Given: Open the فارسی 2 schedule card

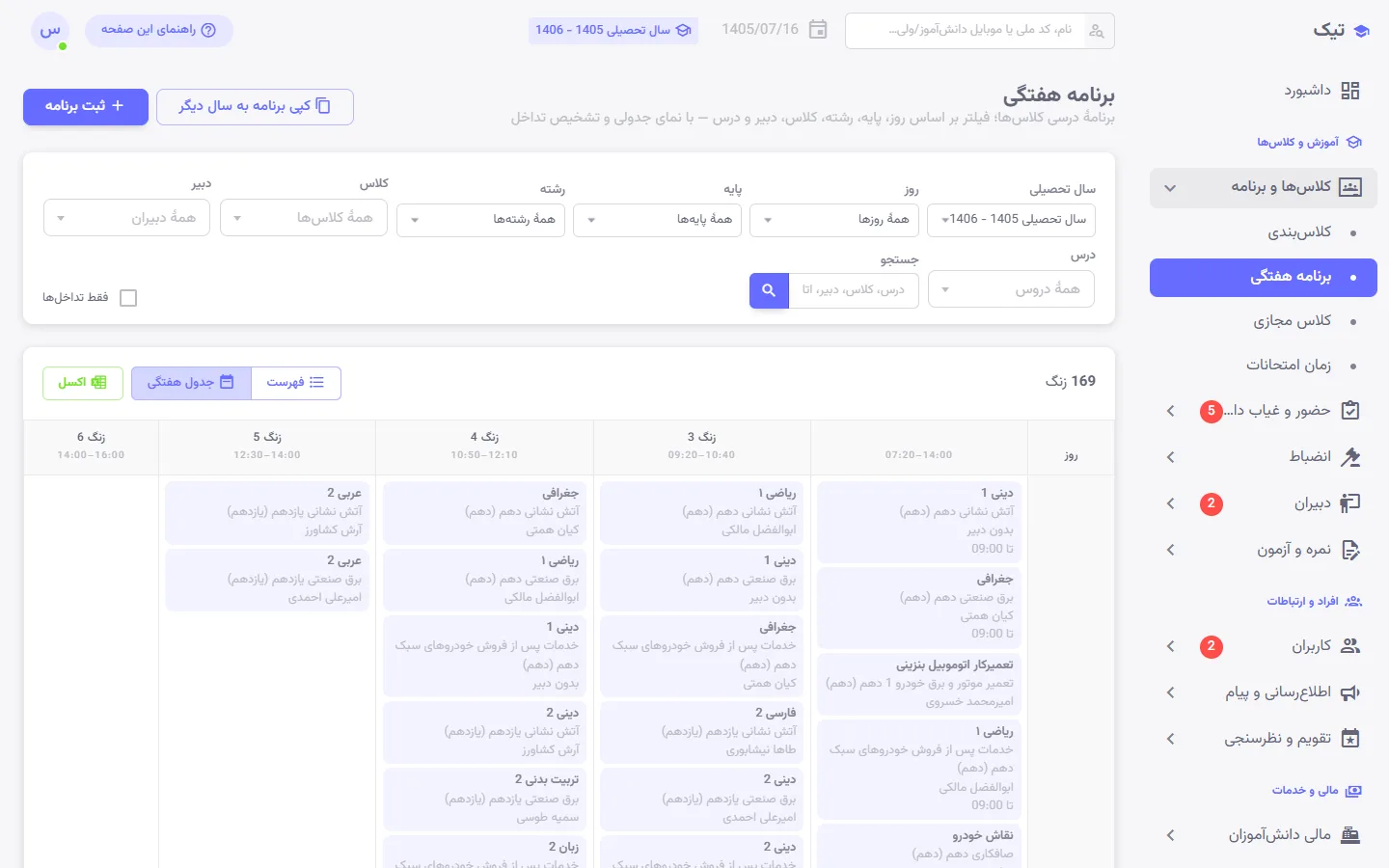Looking at the screenshot, I should tap(703, 732).
